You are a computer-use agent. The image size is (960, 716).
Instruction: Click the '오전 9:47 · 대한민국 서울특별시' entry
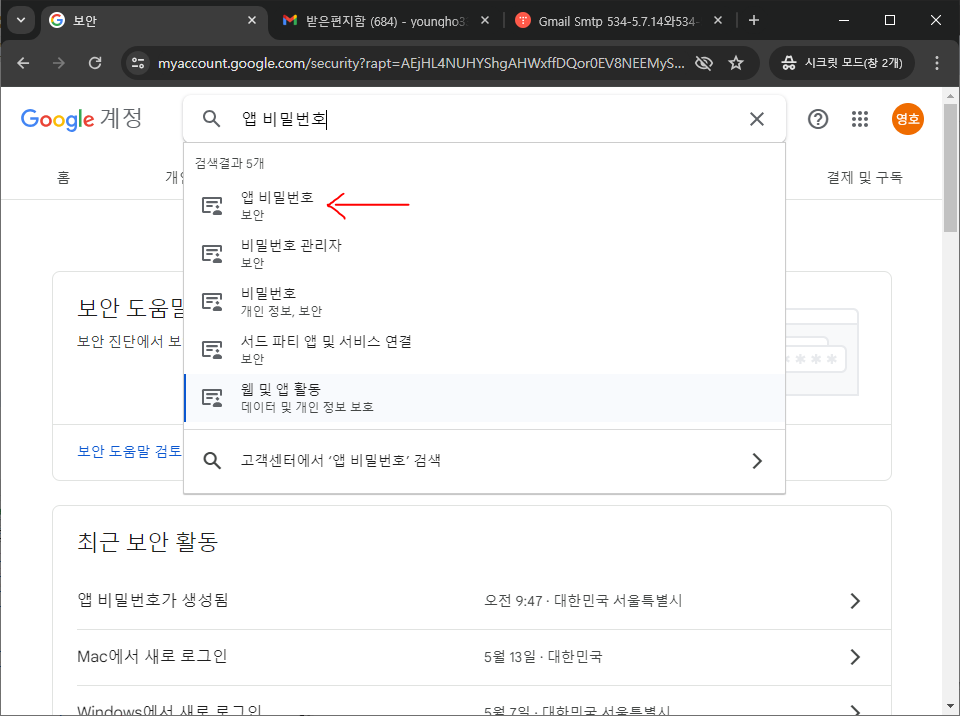coord(583,601)
